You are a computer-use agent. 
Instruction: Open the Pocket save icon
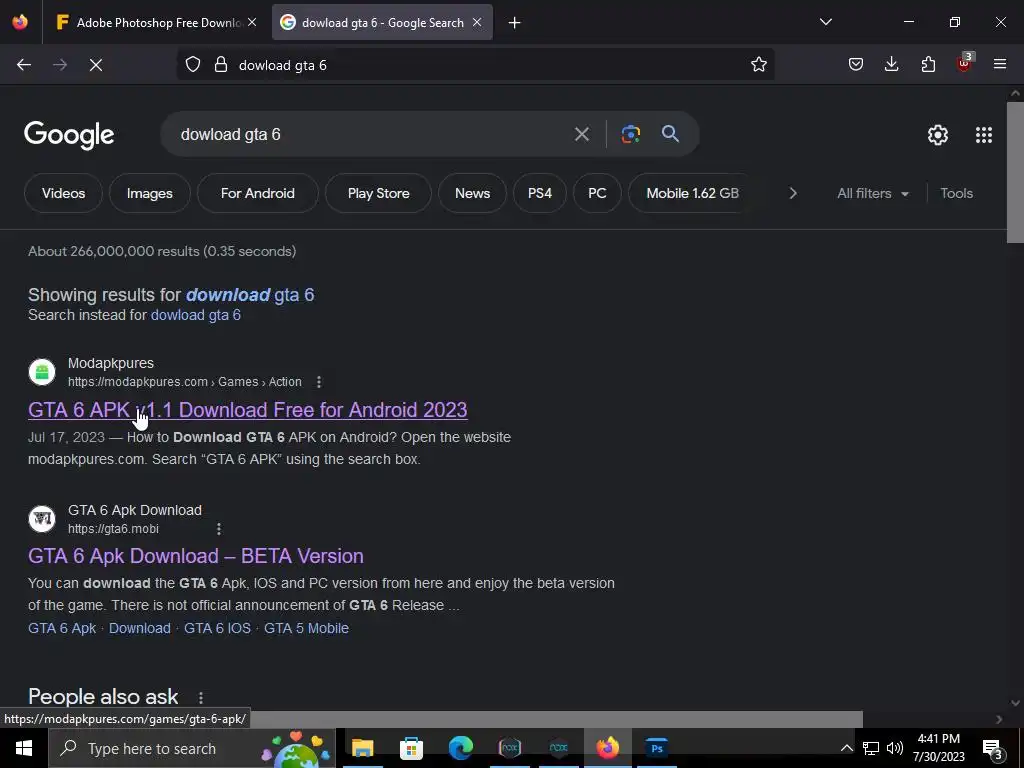(856, 65)
